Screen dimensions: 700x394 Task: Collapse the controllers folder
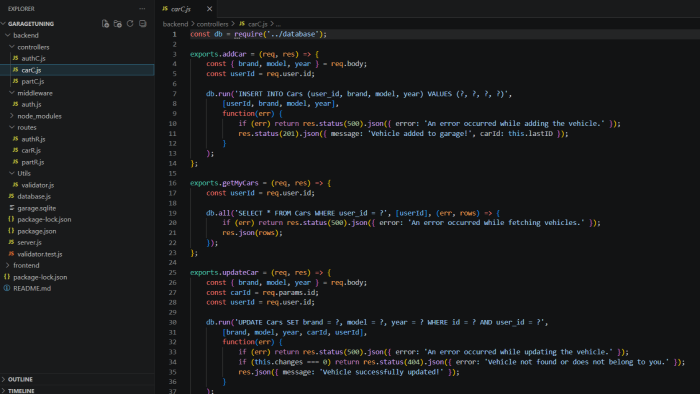33,47
